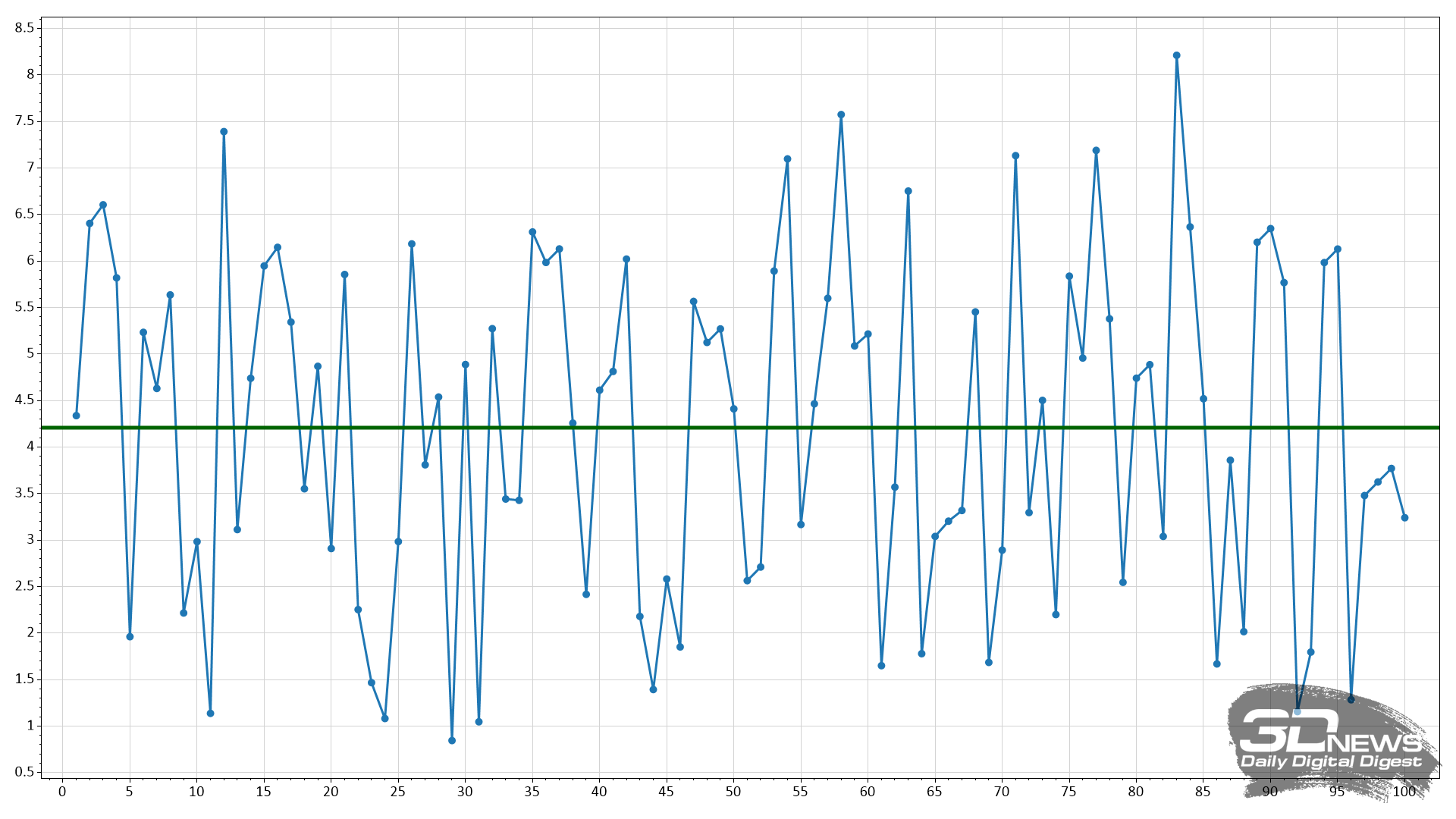The image size is (1456, 819).
Task: Click the y-axis label 8.5
Action: point(24,28)
